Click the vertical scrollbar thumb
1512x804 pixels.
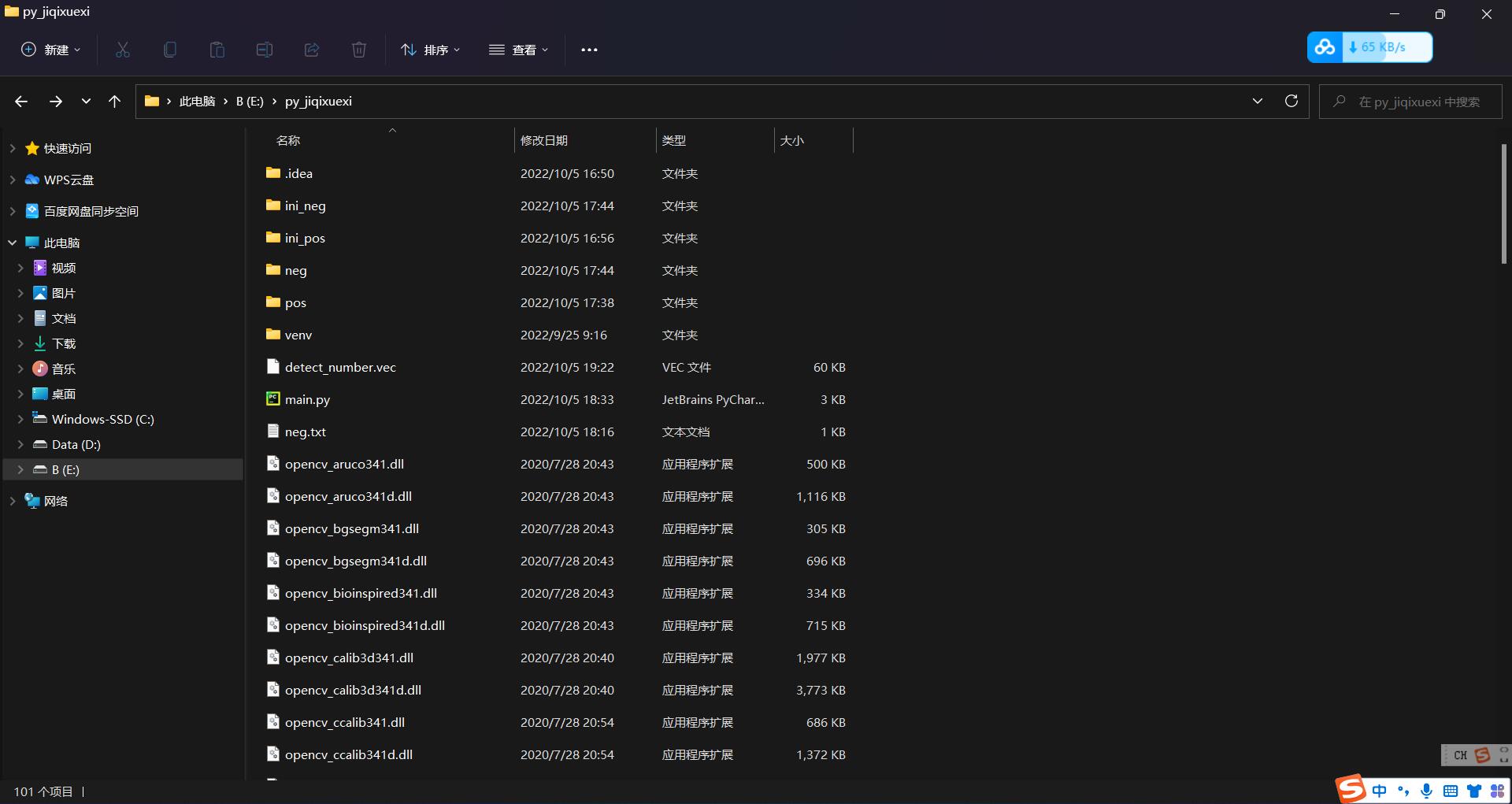[1503, 203]
